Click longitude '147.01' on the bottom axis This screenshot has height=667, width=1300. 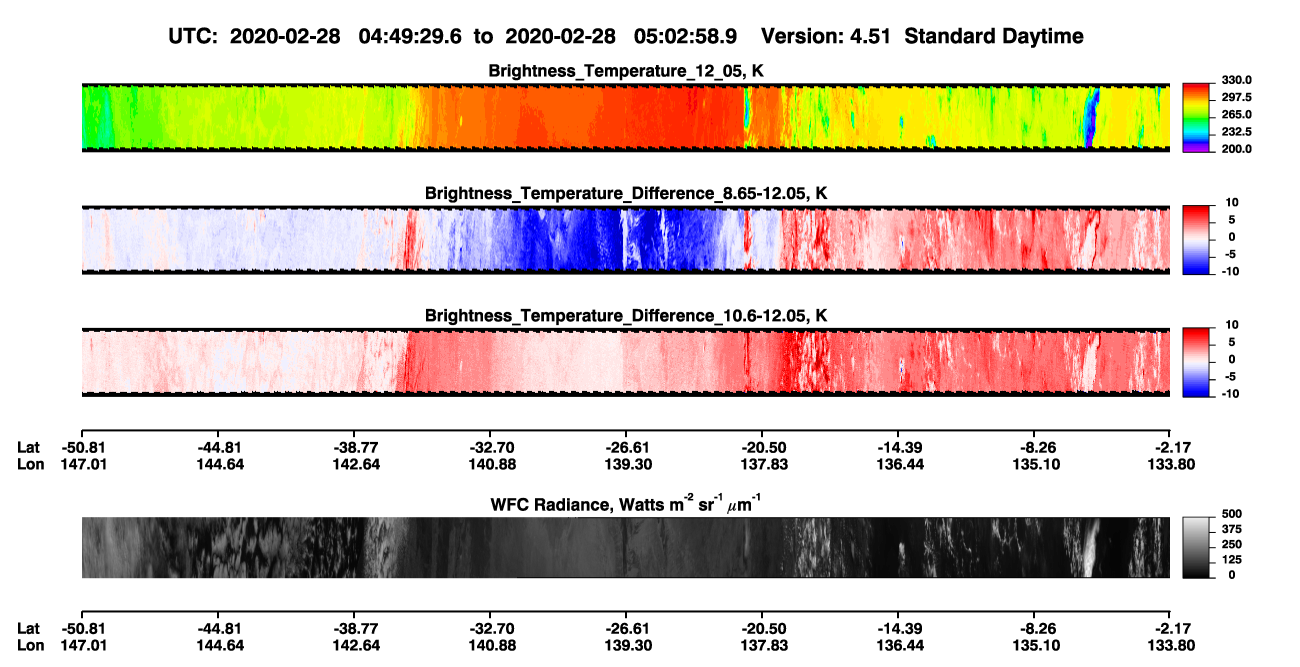pos(84,644)
